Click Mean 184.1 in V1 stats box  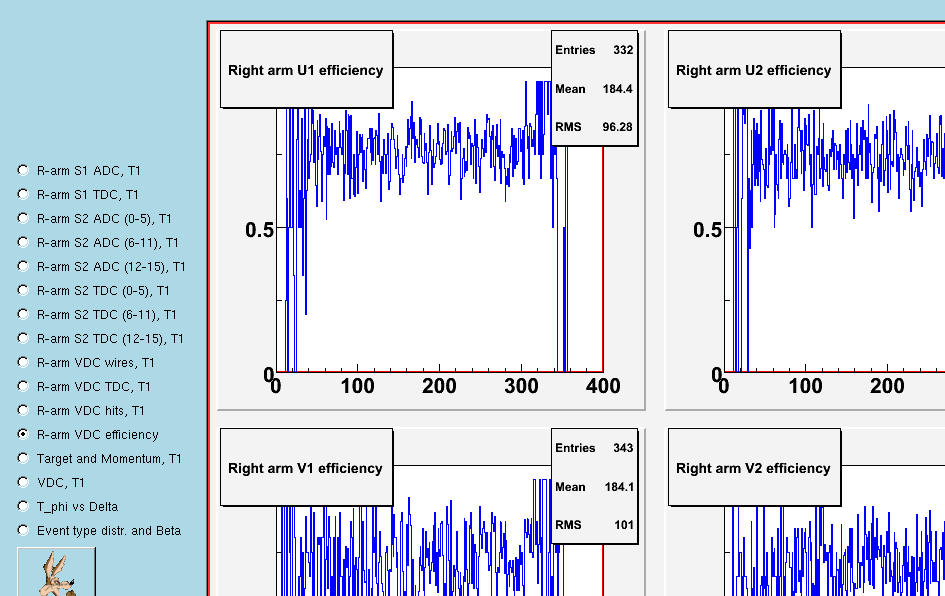click(594, 487)
